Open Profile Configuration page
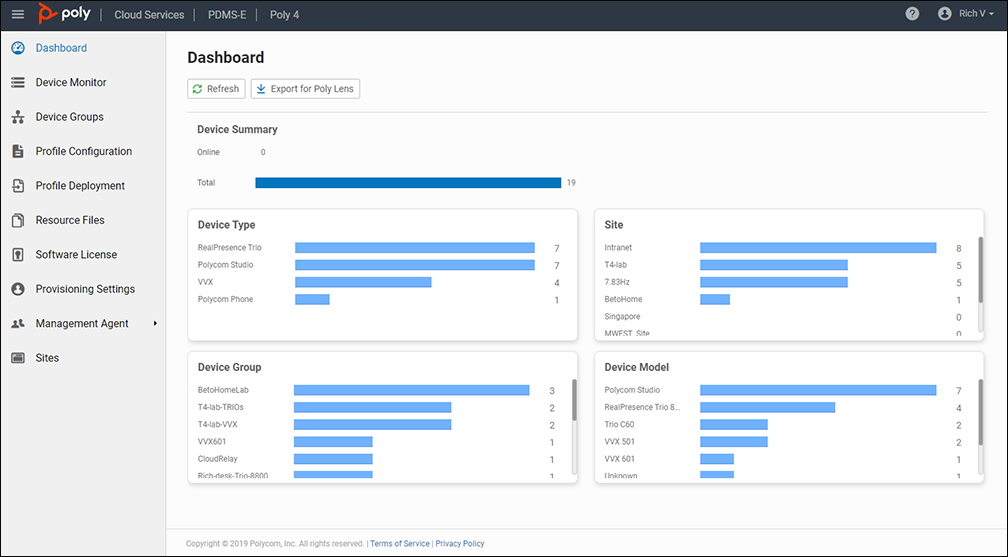Viewport: 1008px width, 557px height. point(84,151)
